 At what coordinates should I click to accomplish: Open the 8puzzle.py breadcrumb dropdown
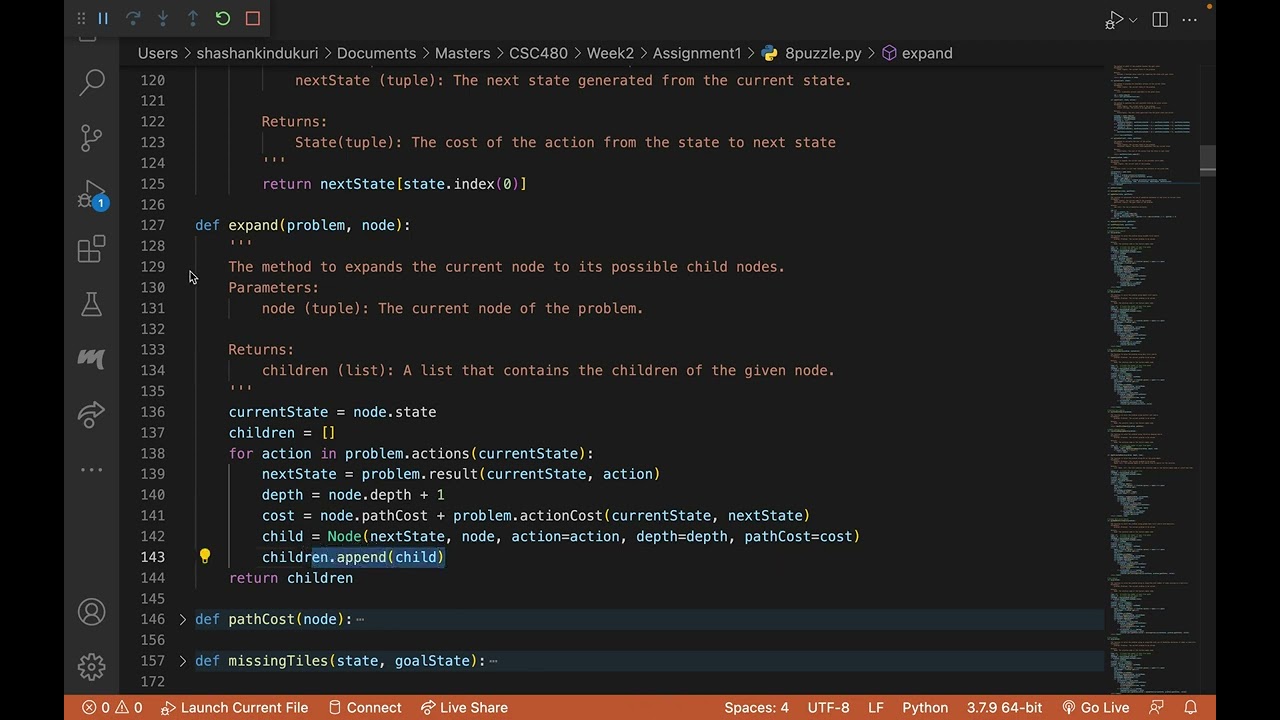pos(812,53)
